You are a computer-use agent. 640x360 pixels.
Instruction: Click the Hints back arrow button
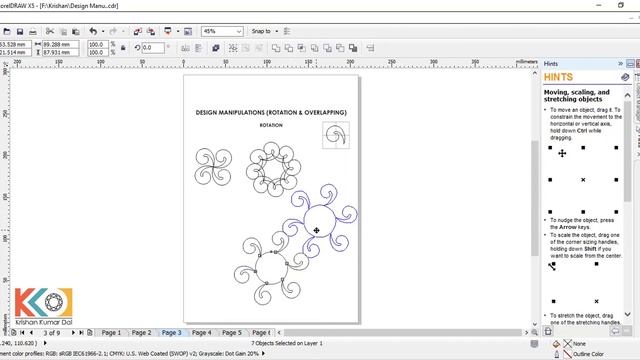(615, 331)
